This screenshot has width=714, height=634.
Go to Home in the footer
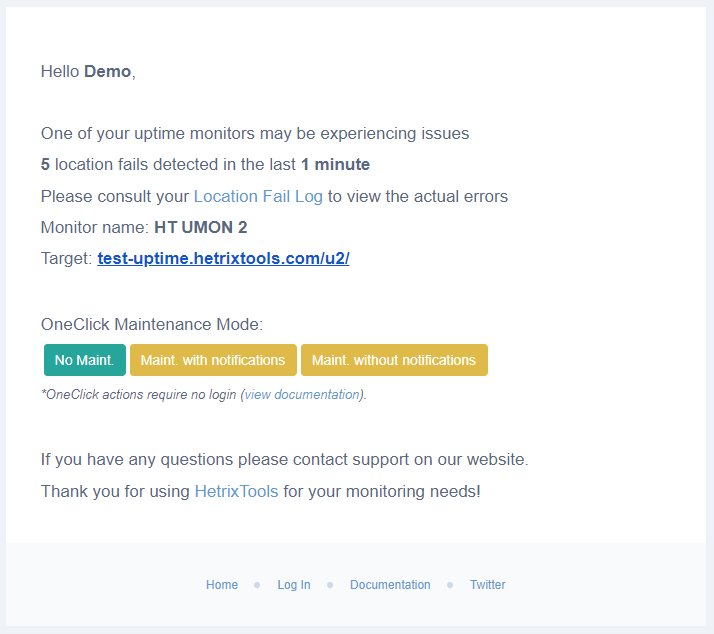(222, 585)
